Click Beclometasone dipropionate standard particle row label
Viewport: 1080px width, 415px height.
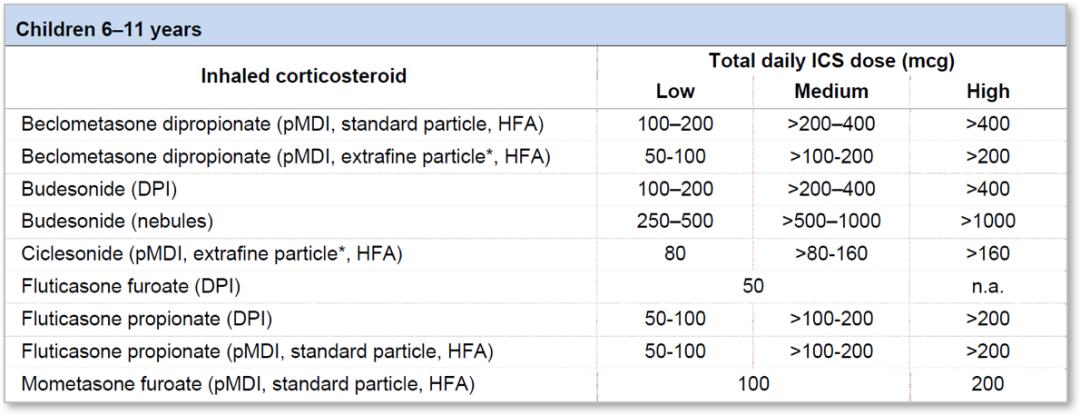pyautogui.click(x=284, y=124)
